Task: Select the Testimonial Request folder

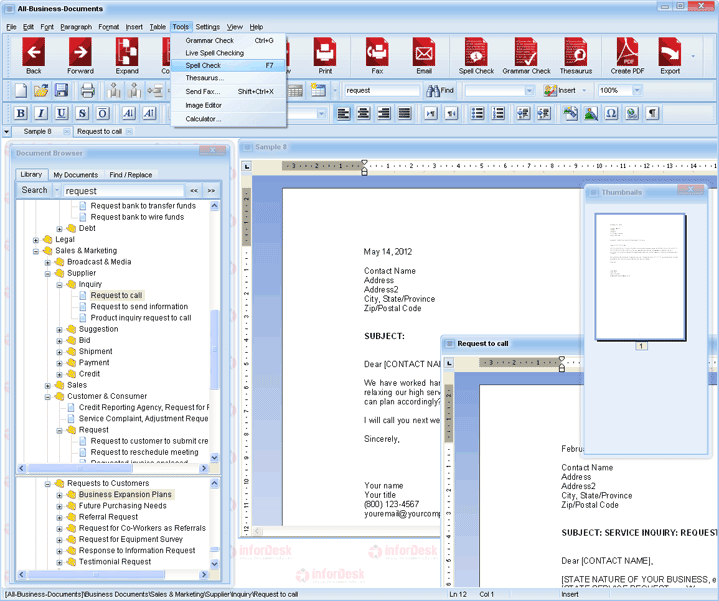Action: point(115,562)
